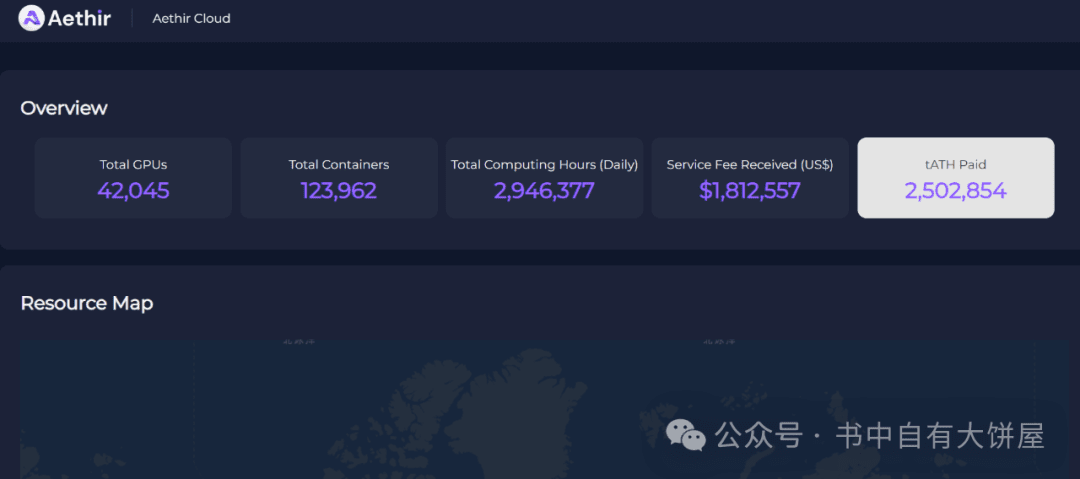Click the 2,502,854 tATH paid value
The width and height of the screenshot is (1080, 479).
click(956, 191)
